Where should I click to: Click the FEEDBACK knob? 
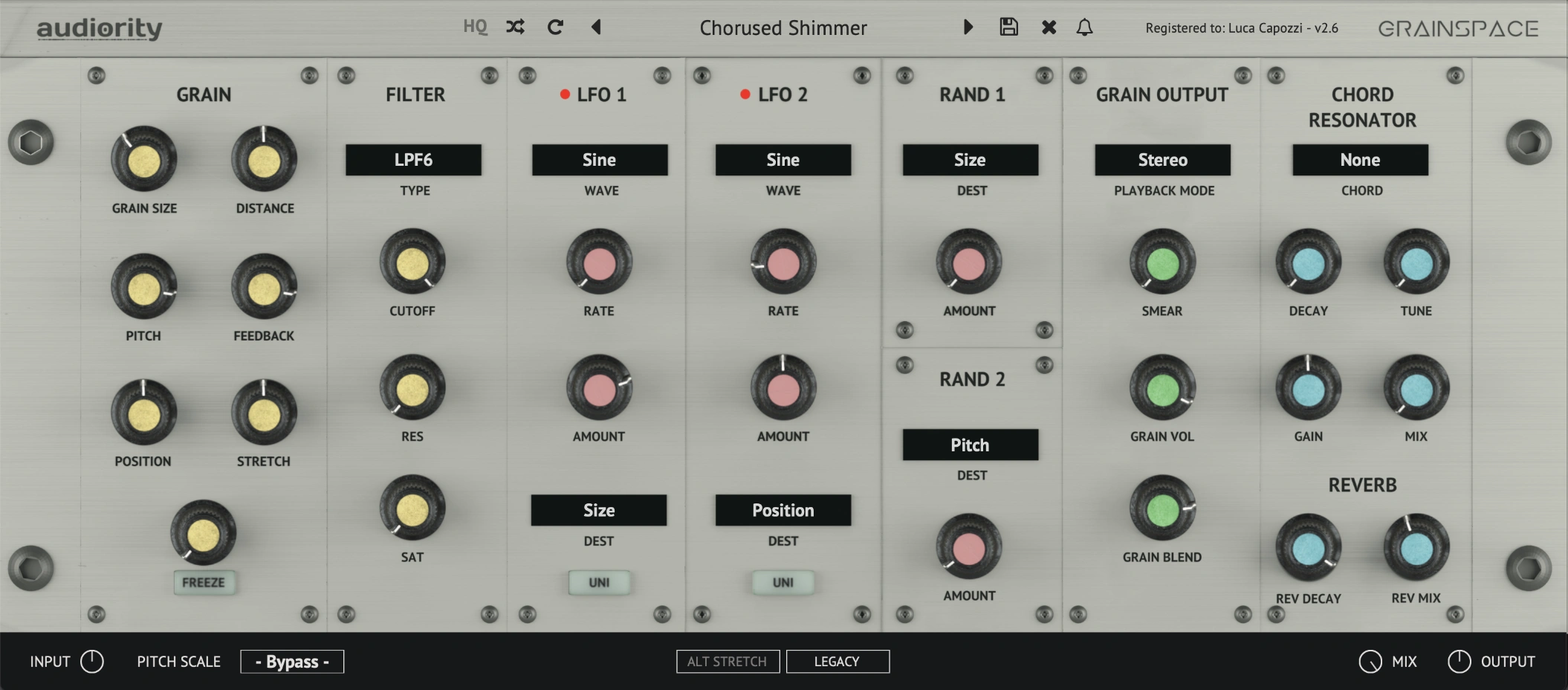(x=265, y=287)
